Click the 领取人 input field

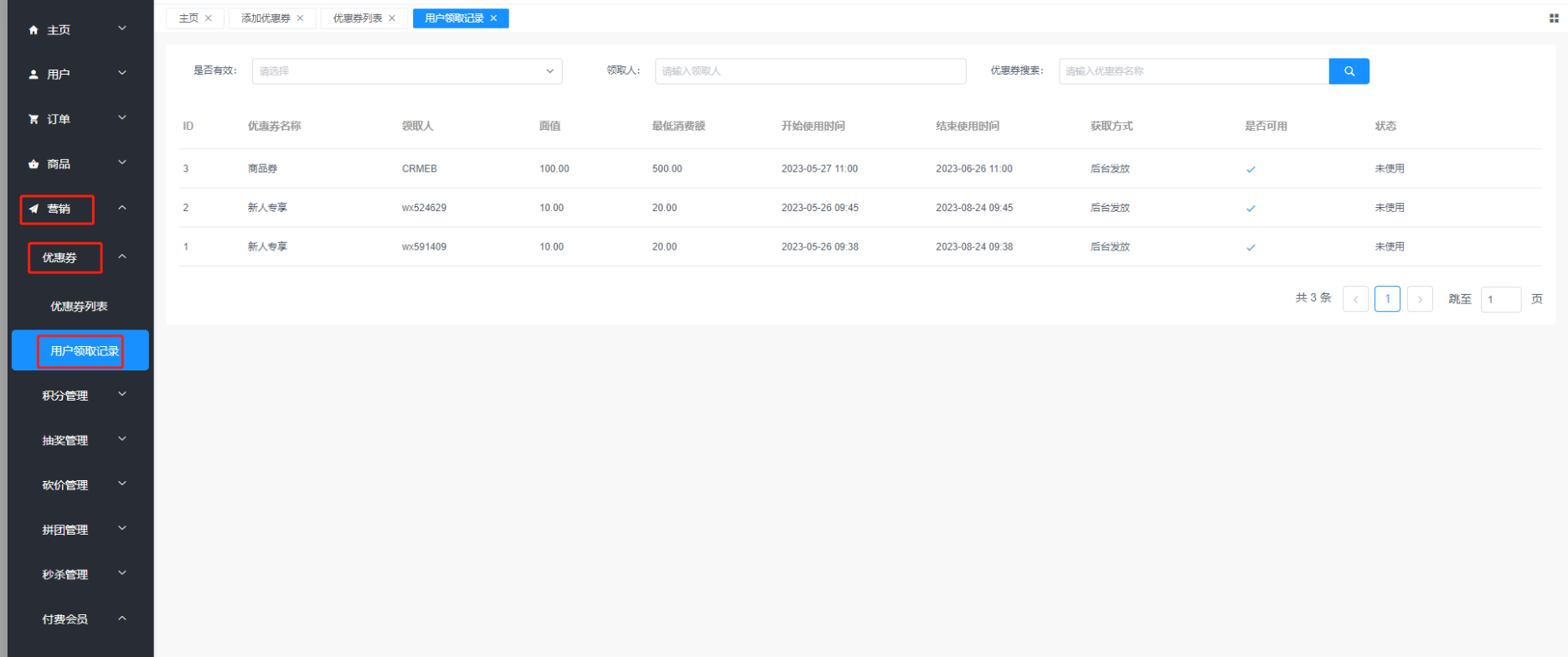pos(810,71)
